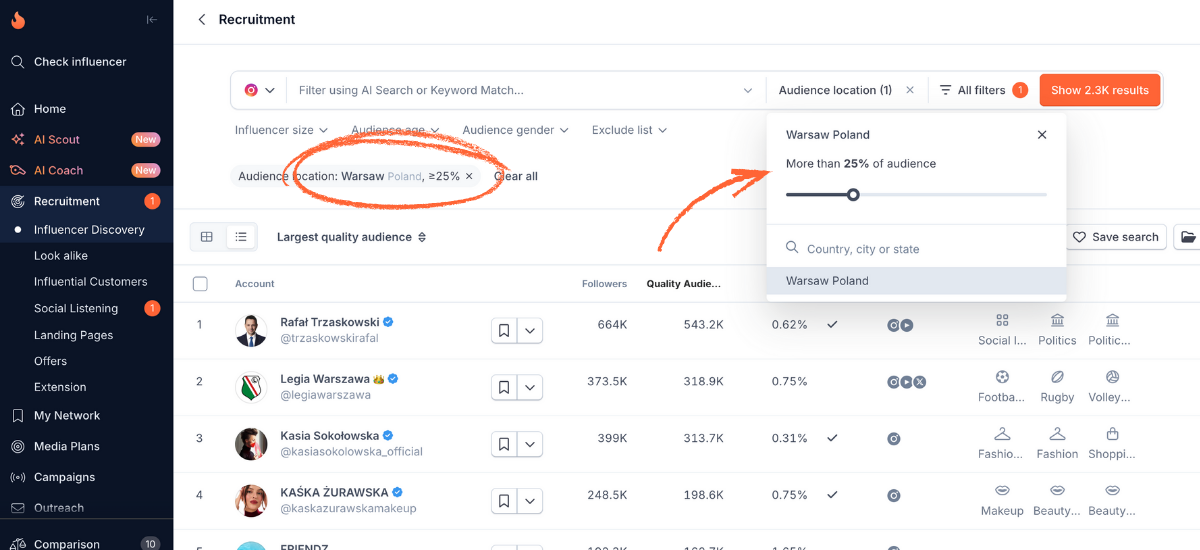Click the back arrow next to Recruitment
The width and height of the screenshot is (1200, 550).
(202, 20)
